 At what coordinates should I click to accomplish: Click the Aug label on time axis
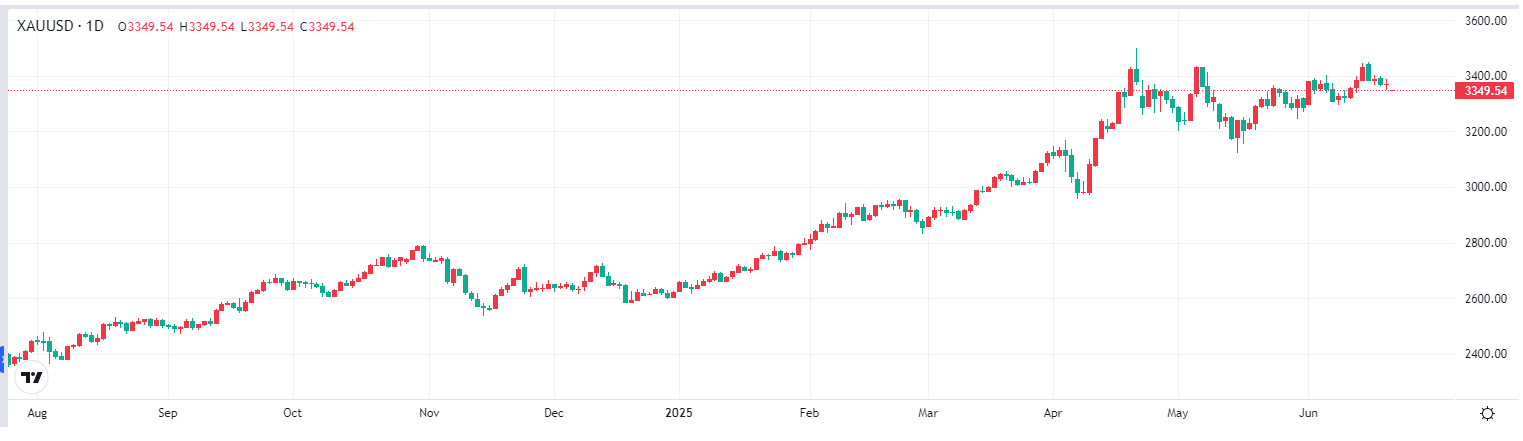(x=36, y=413)
